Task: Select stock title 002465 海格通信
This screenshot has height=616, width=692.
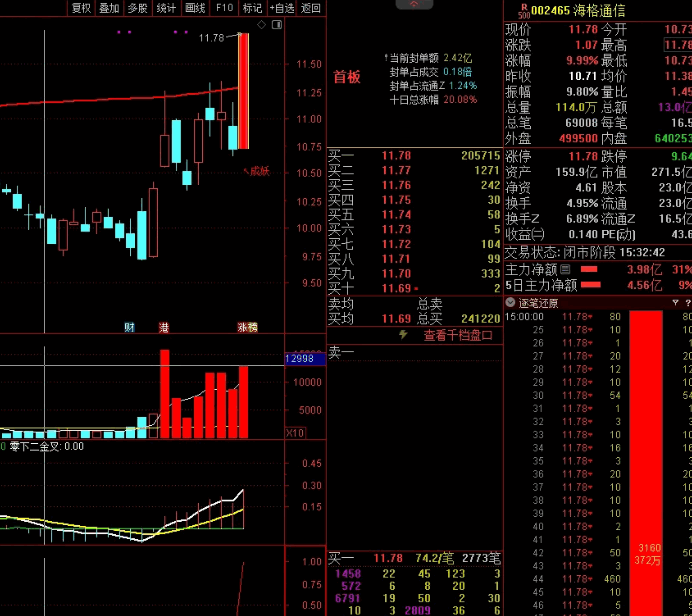Action: click(578, 11)
